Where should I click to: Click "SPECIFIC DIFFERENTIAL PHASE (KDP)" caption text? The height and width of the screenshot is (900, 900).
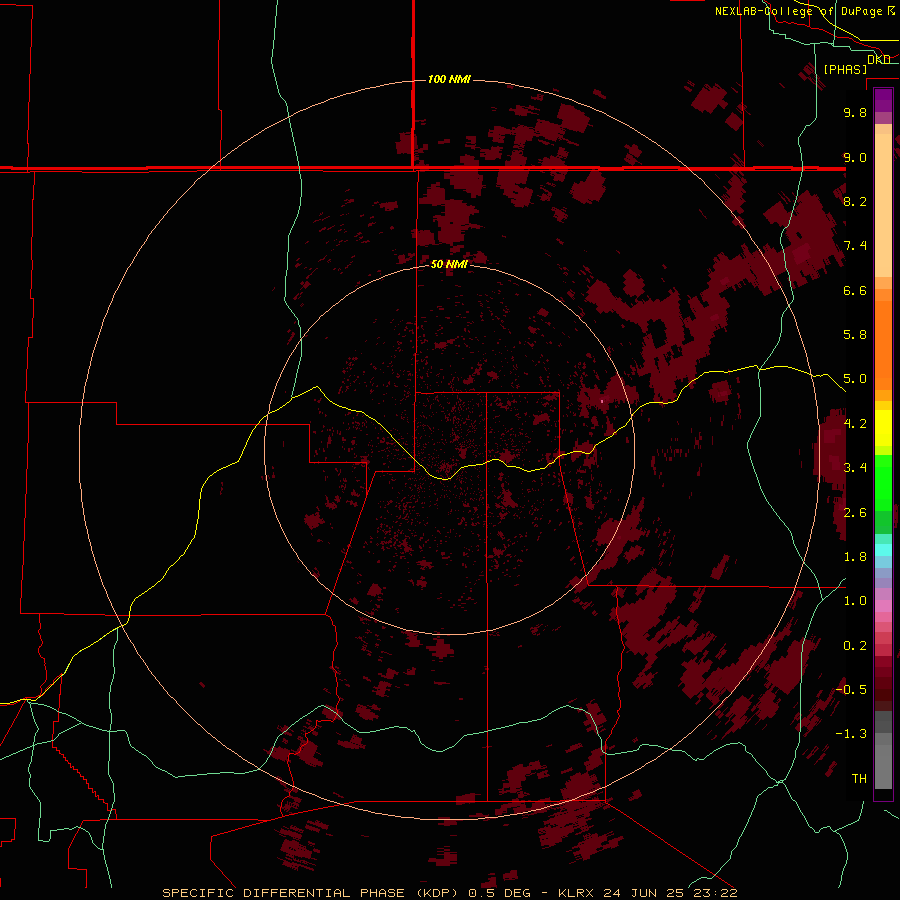click(312, 893)
